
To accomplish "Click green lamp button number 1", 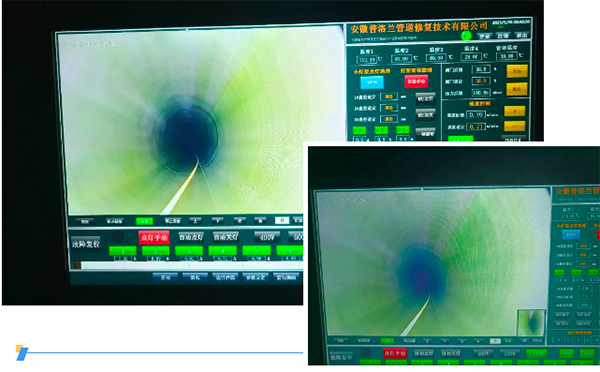I will pyautogui.click(x=123, y=251).
